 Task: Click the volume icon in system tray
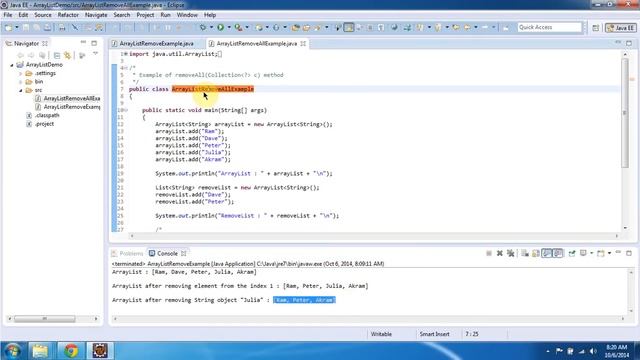[x=593, y=351]
